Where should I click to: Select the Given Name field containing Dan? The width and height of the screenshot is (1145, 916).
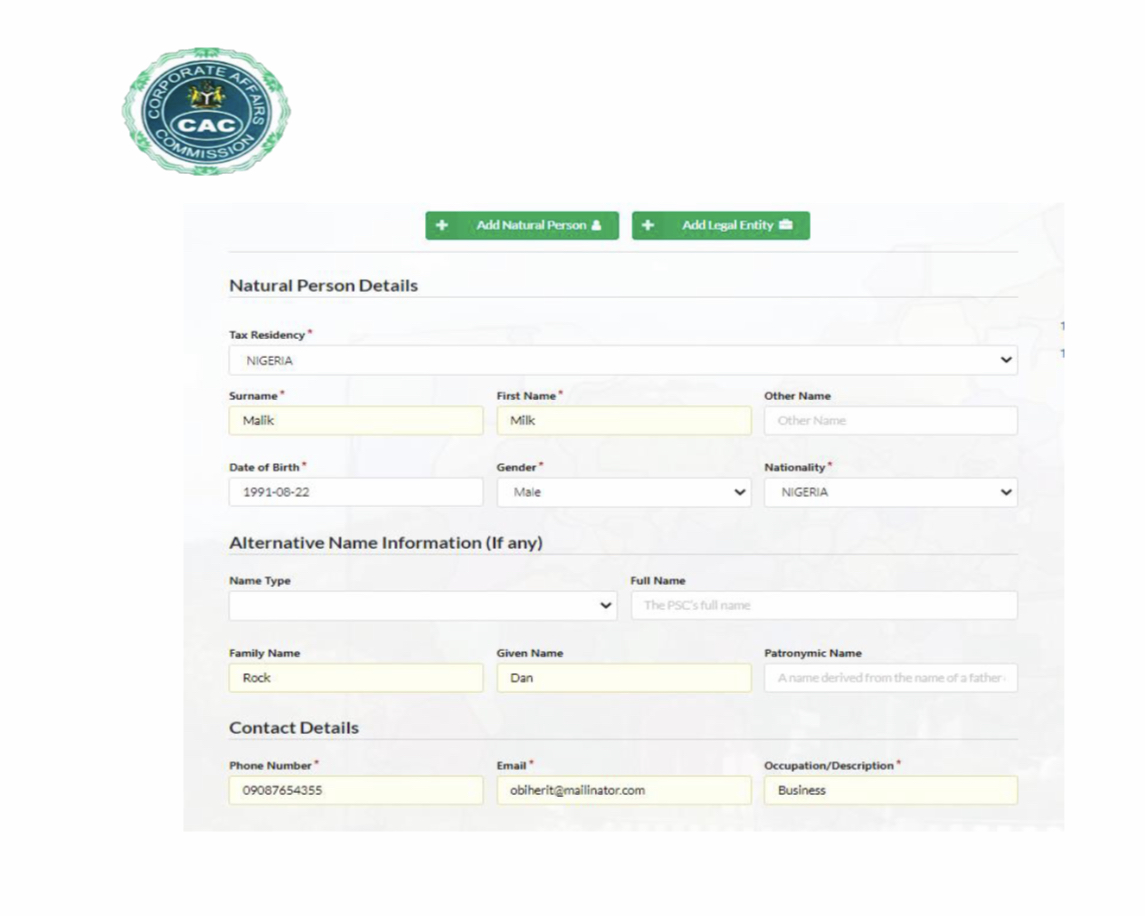(x=623, y=678)
